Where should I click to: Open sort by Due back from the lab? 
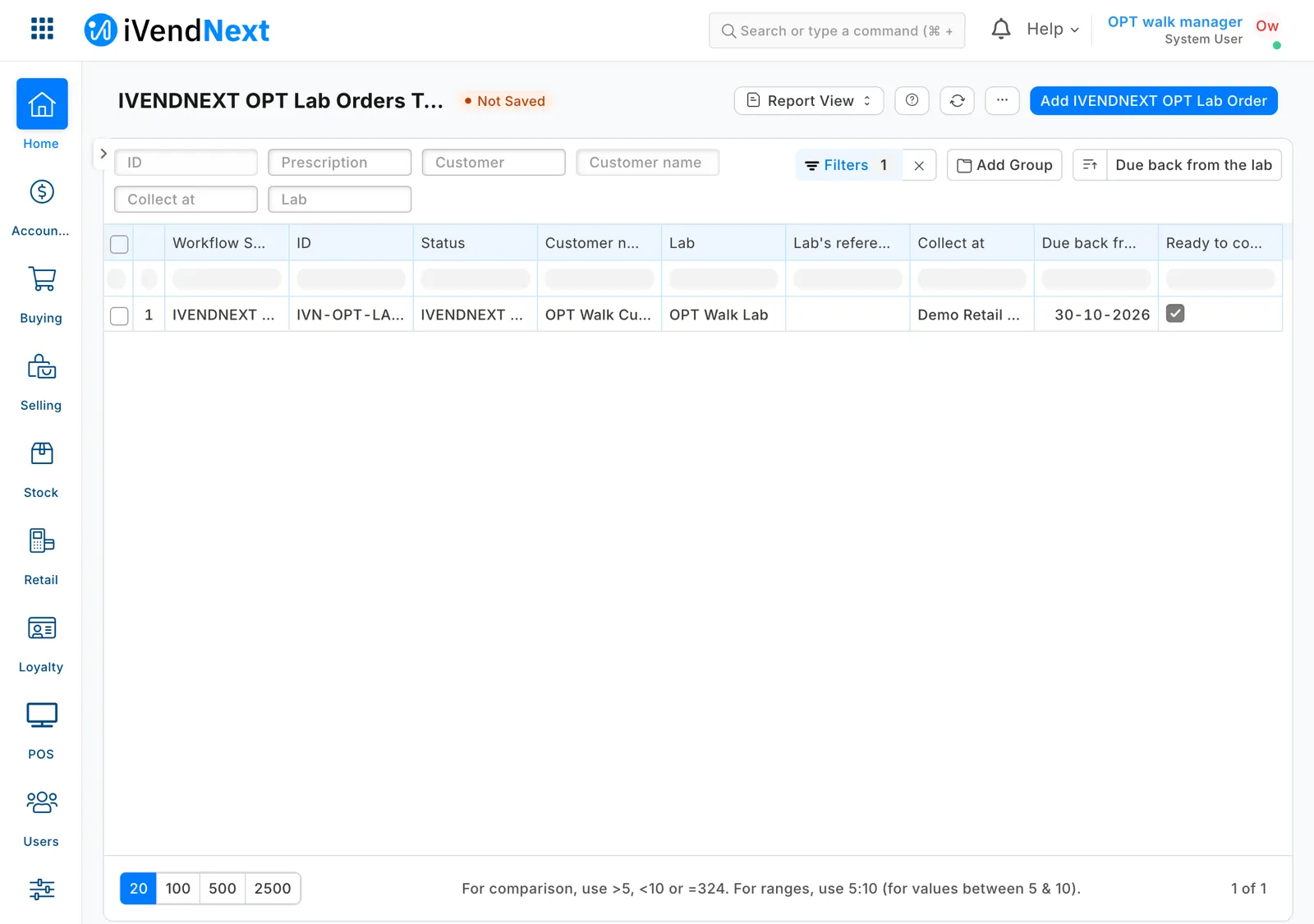pos(1193,165)
